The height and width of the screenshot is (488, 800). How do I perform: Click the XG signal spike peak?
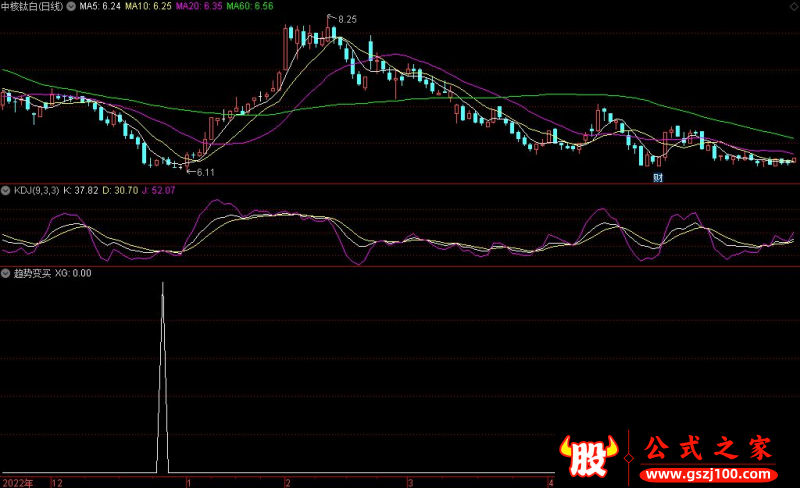pyautogui.click(x=163, y=285)
